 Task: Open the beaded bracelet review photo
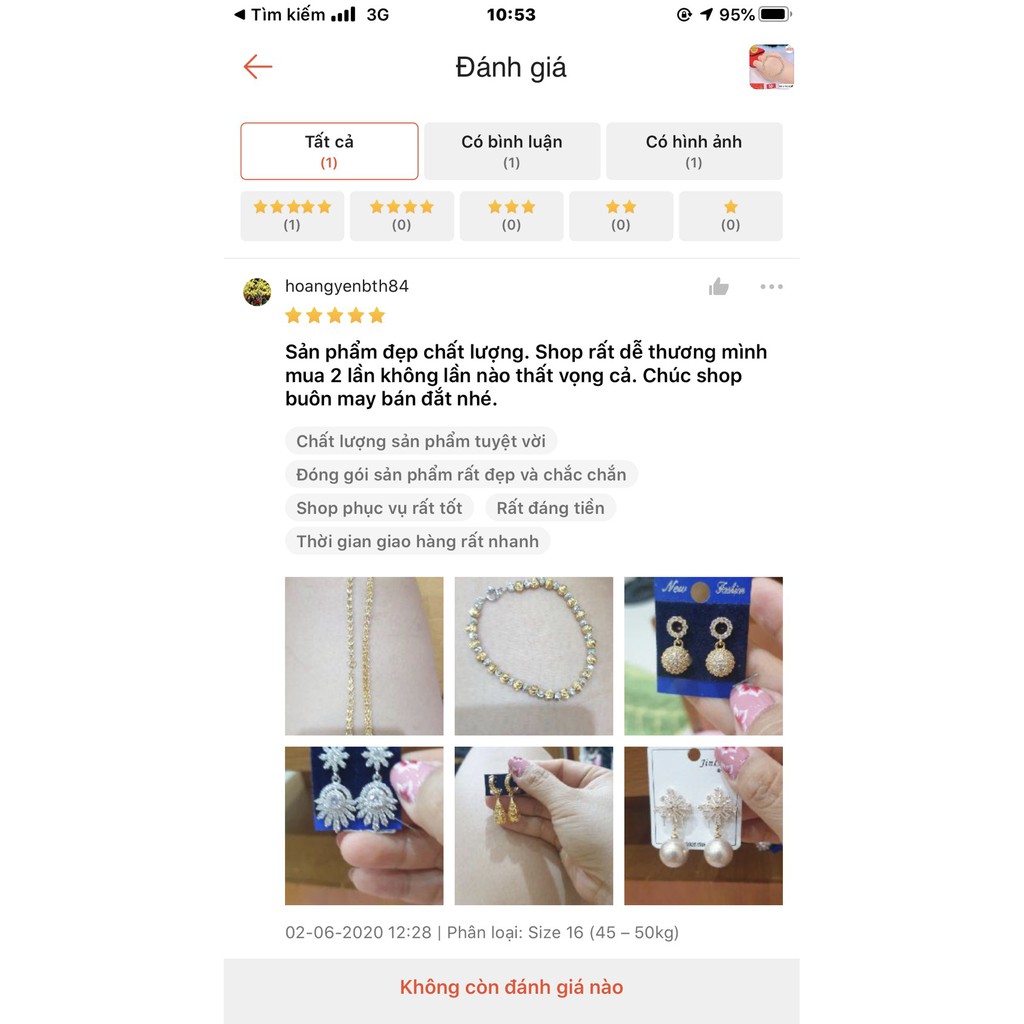(534, 656)
